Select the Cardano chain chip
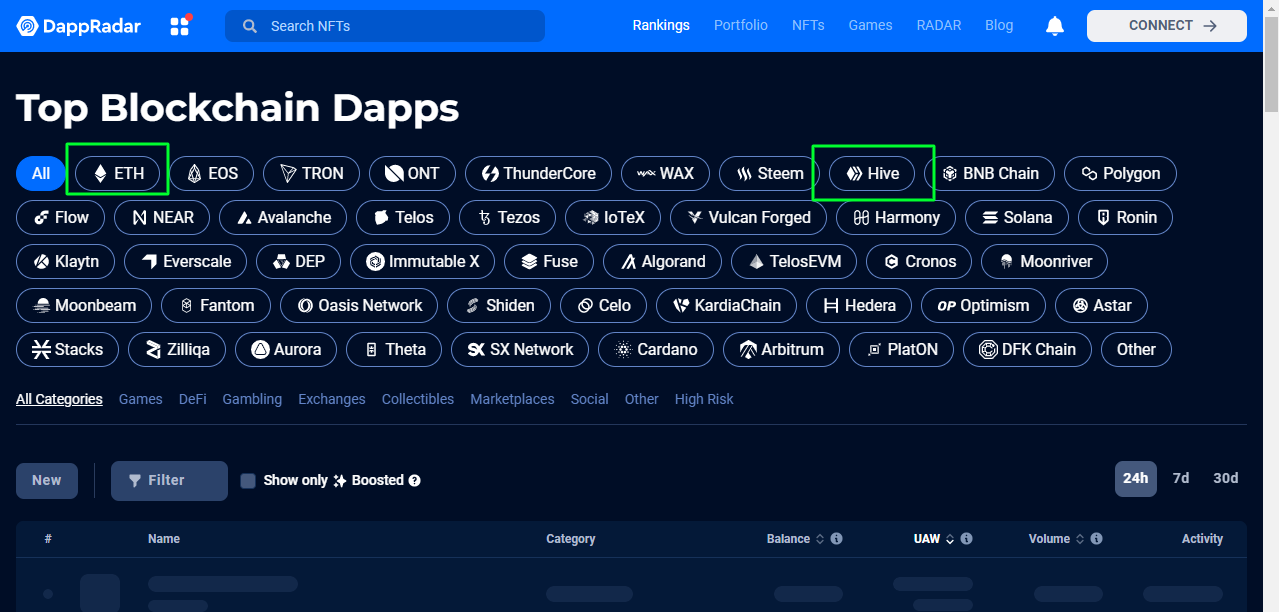The image size is (1279, 612). coord(655,349)
